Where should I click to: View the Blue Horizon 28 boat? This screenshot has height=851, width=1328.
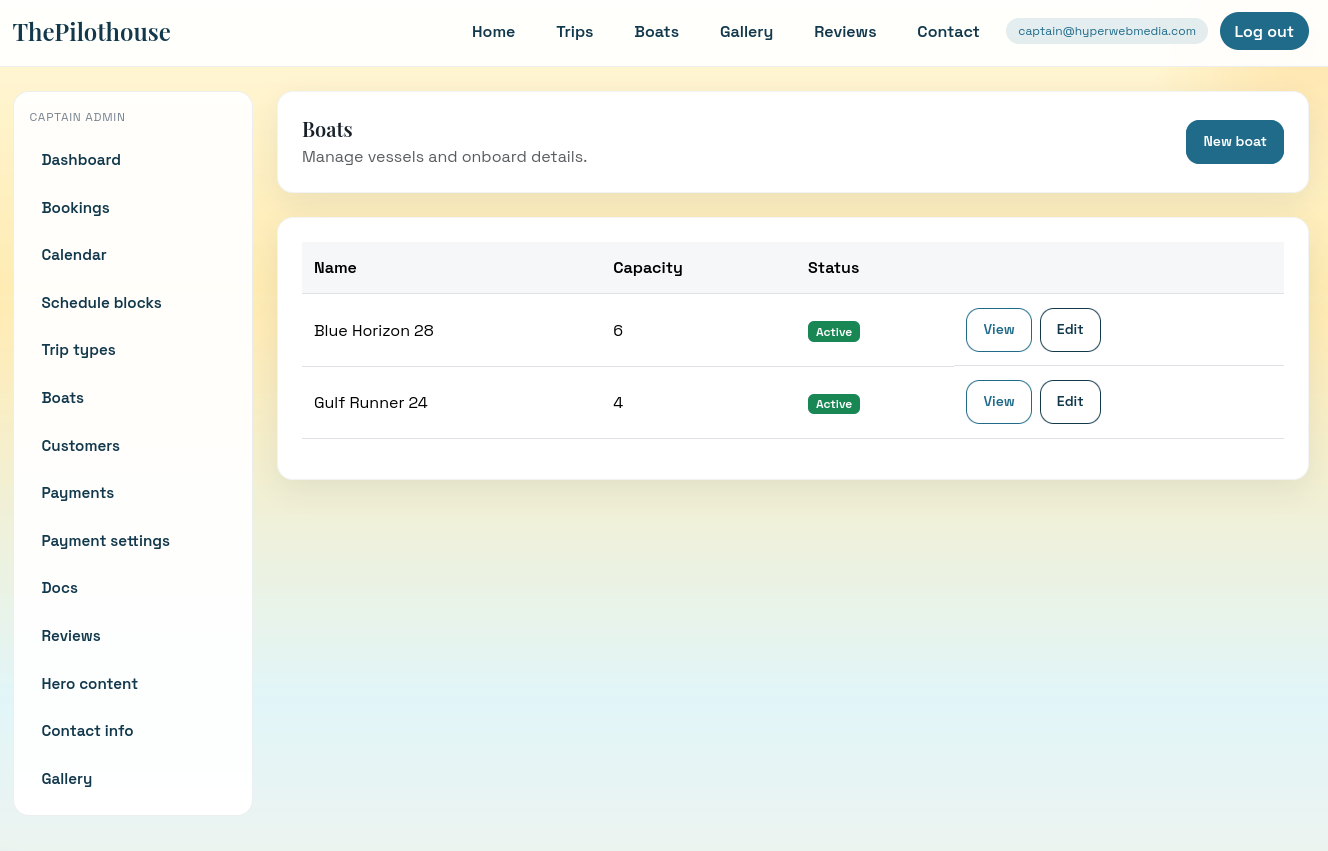(998, 330)
